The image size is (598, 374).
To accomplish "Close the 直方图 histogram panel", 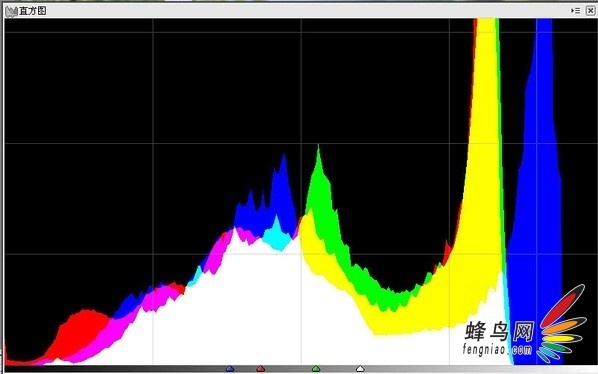I will pyautogui.click(x=590, y=11).
